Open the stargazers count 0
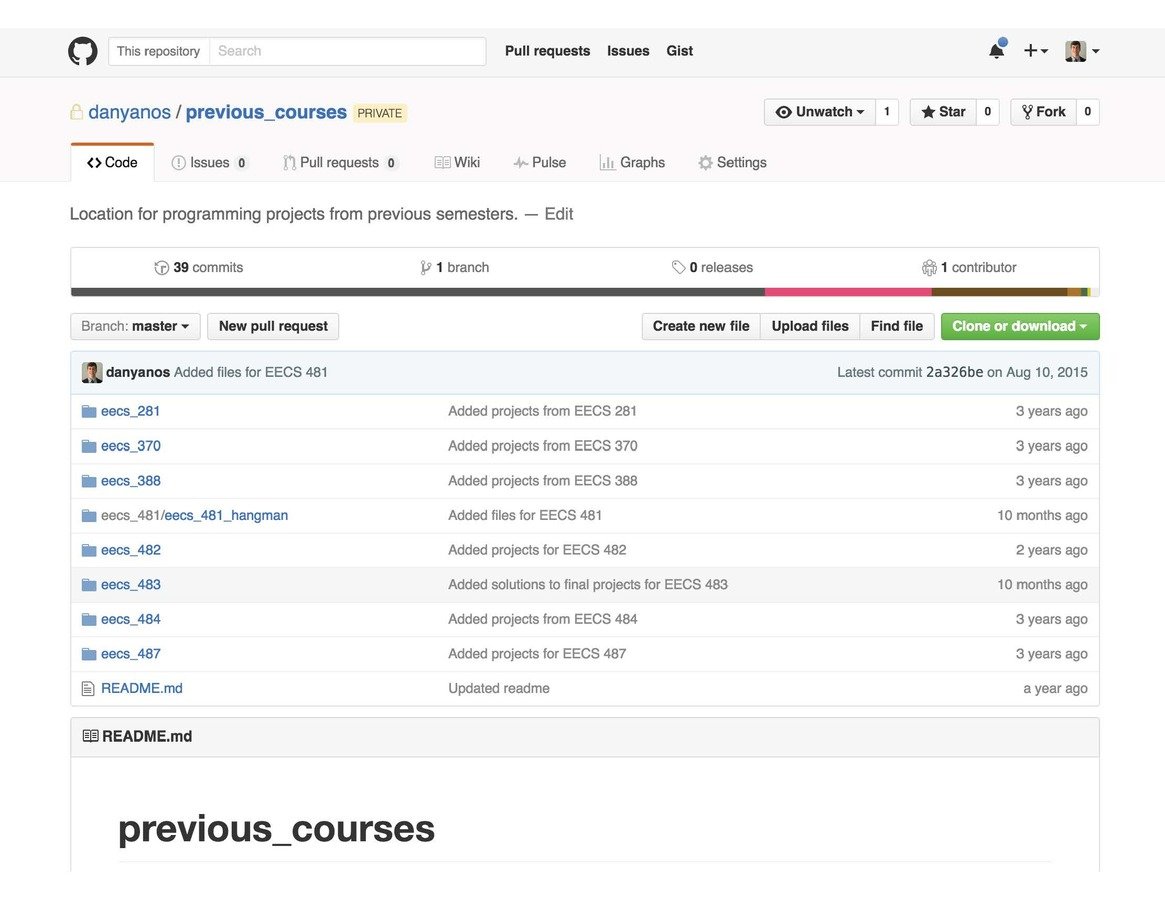Viewport: 1165px width, 900px height. tap(987, 111)
